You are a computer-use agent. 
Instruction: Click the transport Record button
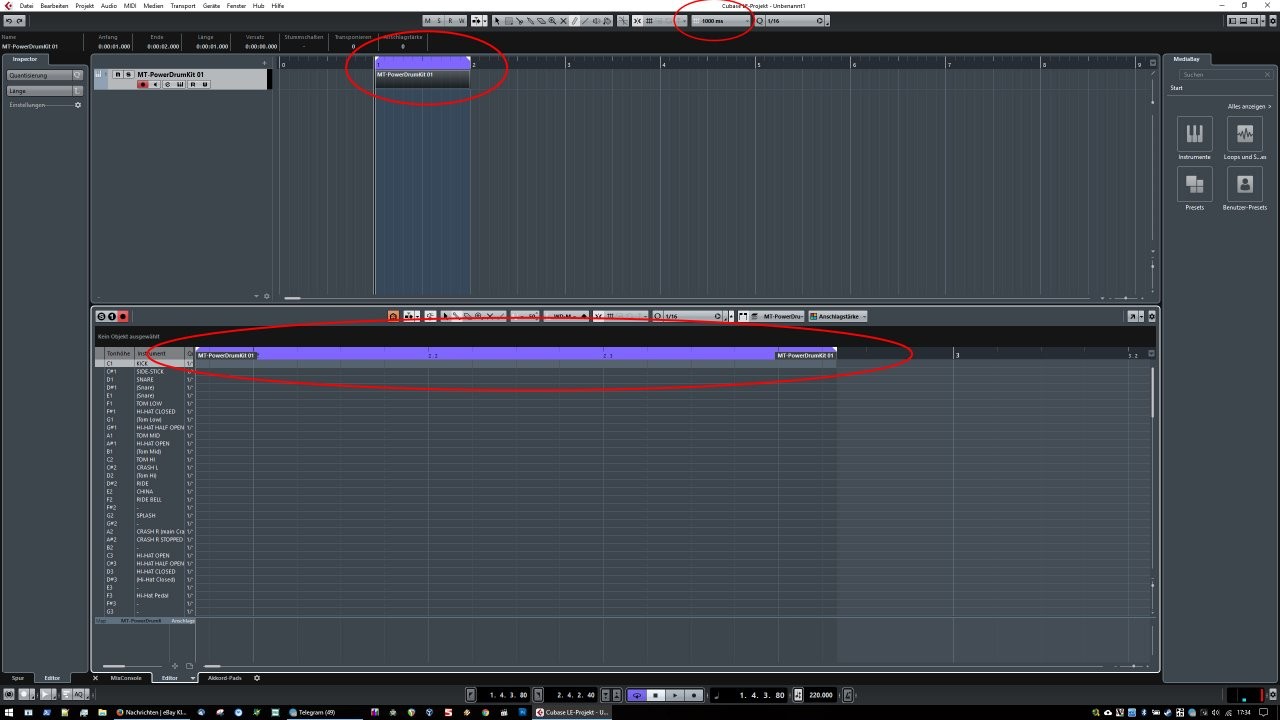coord(694,695)
